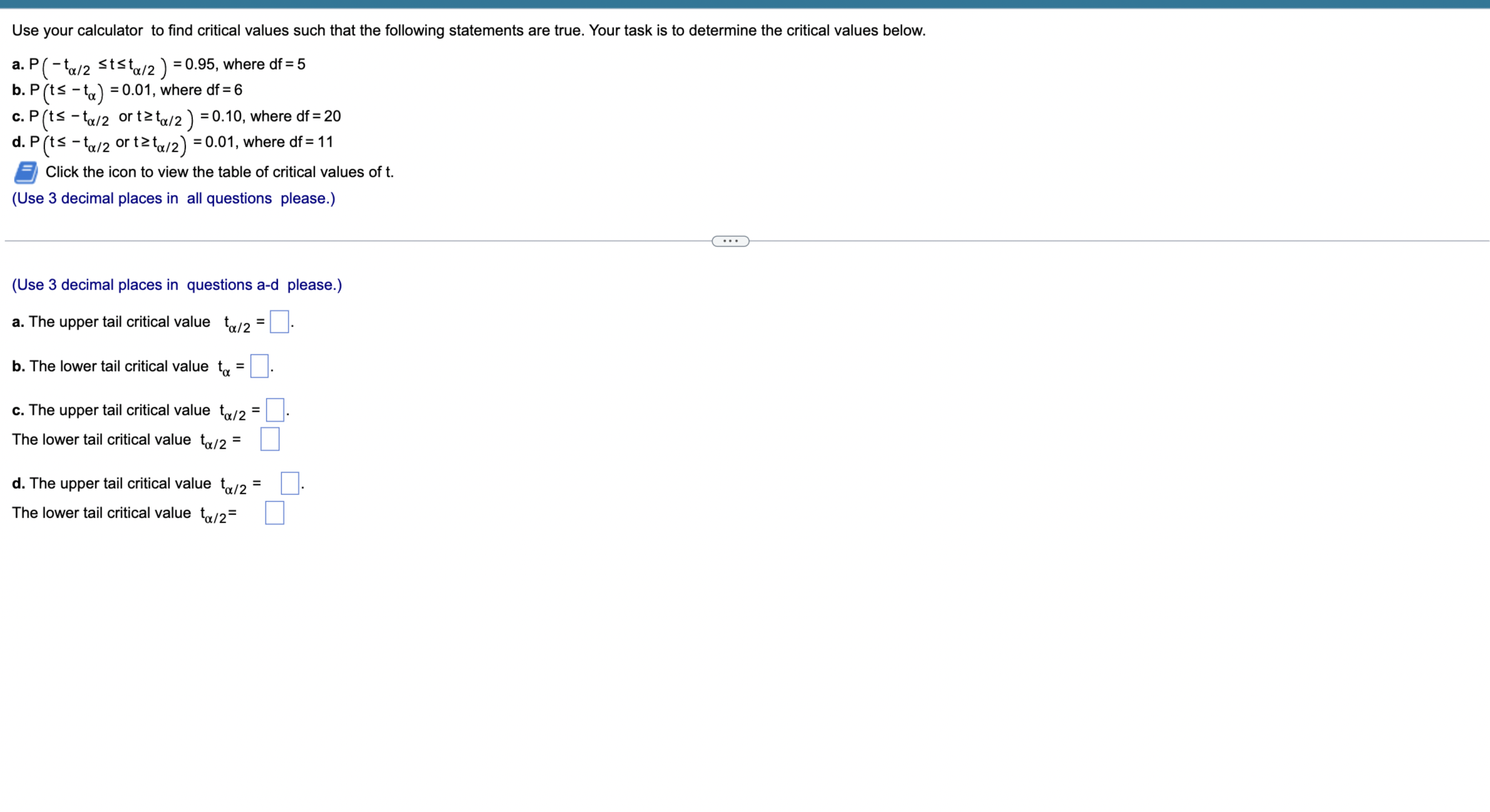Click the 'd. The upper tail critical value' label

point(112,484)
